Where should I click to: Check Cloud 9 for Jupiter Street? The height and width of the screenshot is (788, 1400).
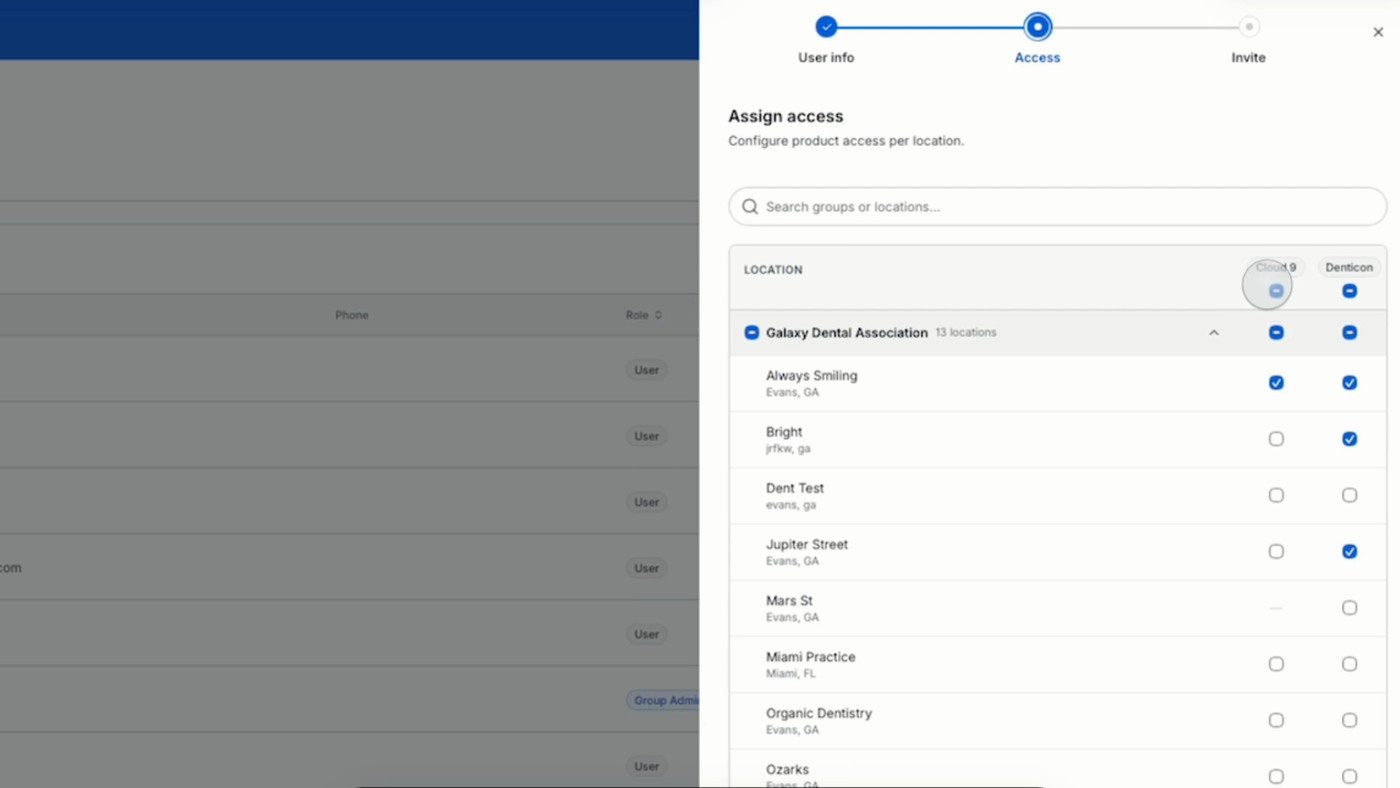pos(1276,551)
